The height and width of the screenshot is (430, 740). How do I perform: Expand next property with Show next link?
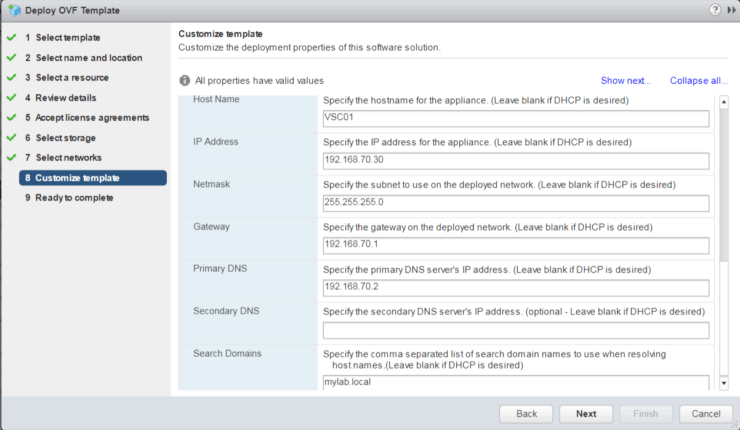(x=625, y=80)
